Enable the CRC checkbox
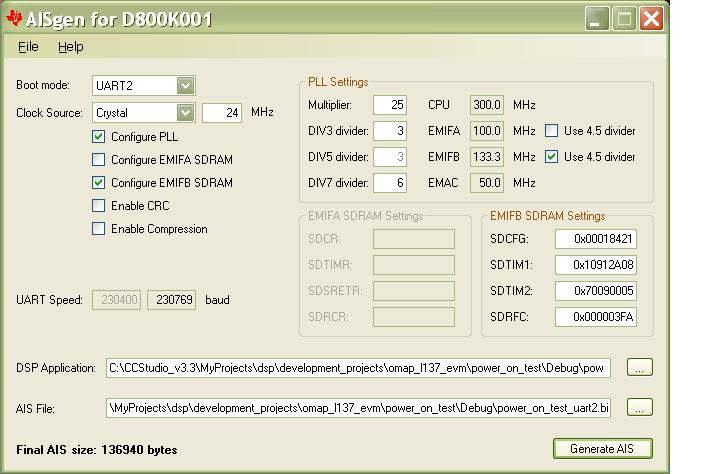Viewport: 720px width, 474px height. [x=98, y=206]
